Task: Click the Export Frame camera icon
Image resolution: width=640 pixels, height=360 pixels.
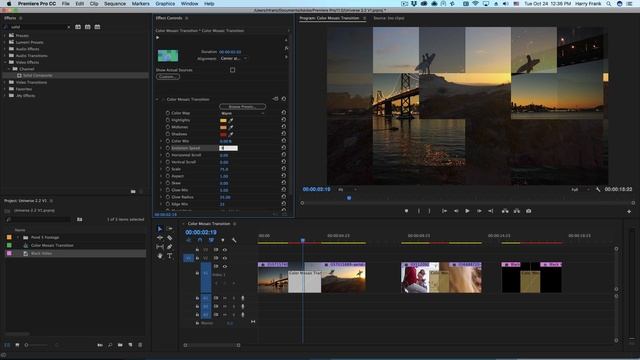Action: pos(529,211)
